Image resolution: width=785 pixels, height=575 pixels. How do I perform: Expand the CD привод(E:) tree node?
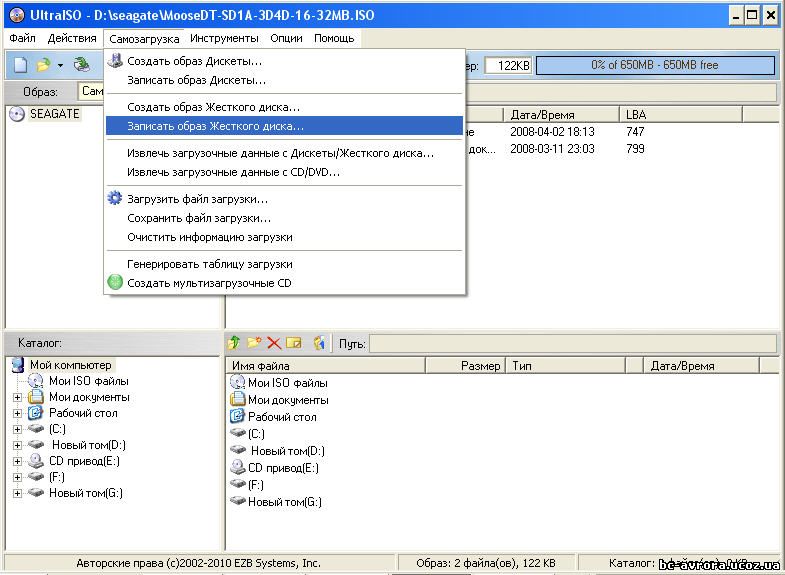(18, 461)
